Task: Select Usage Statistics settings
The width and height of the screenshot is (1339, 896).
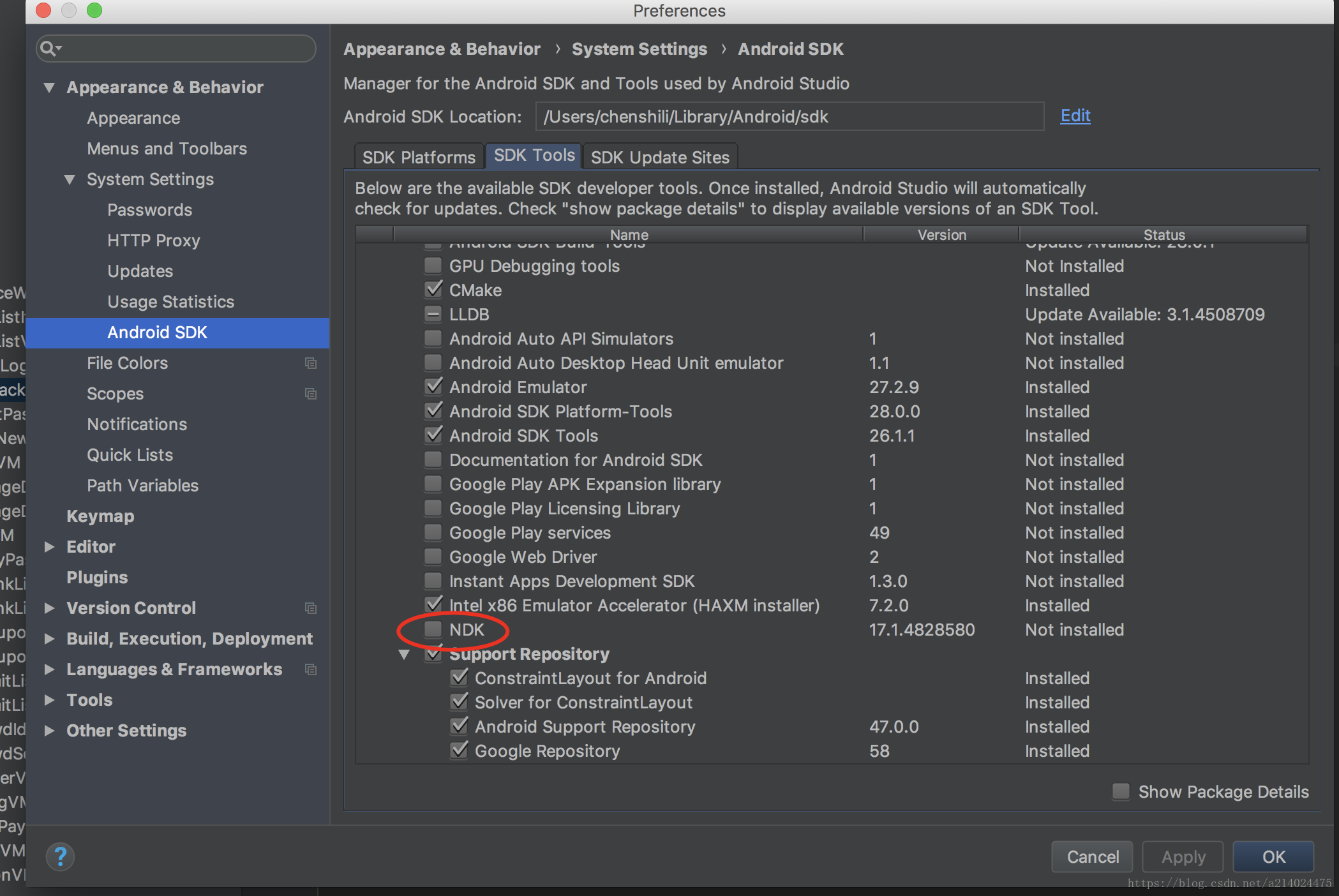Action: (x=170, y=302)
